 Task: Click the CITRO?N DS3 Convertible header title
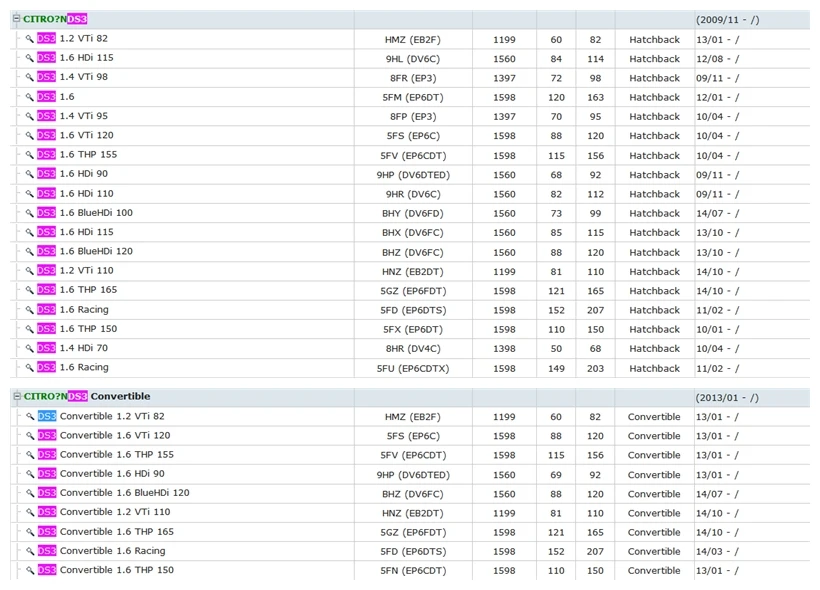click(87, 396)
